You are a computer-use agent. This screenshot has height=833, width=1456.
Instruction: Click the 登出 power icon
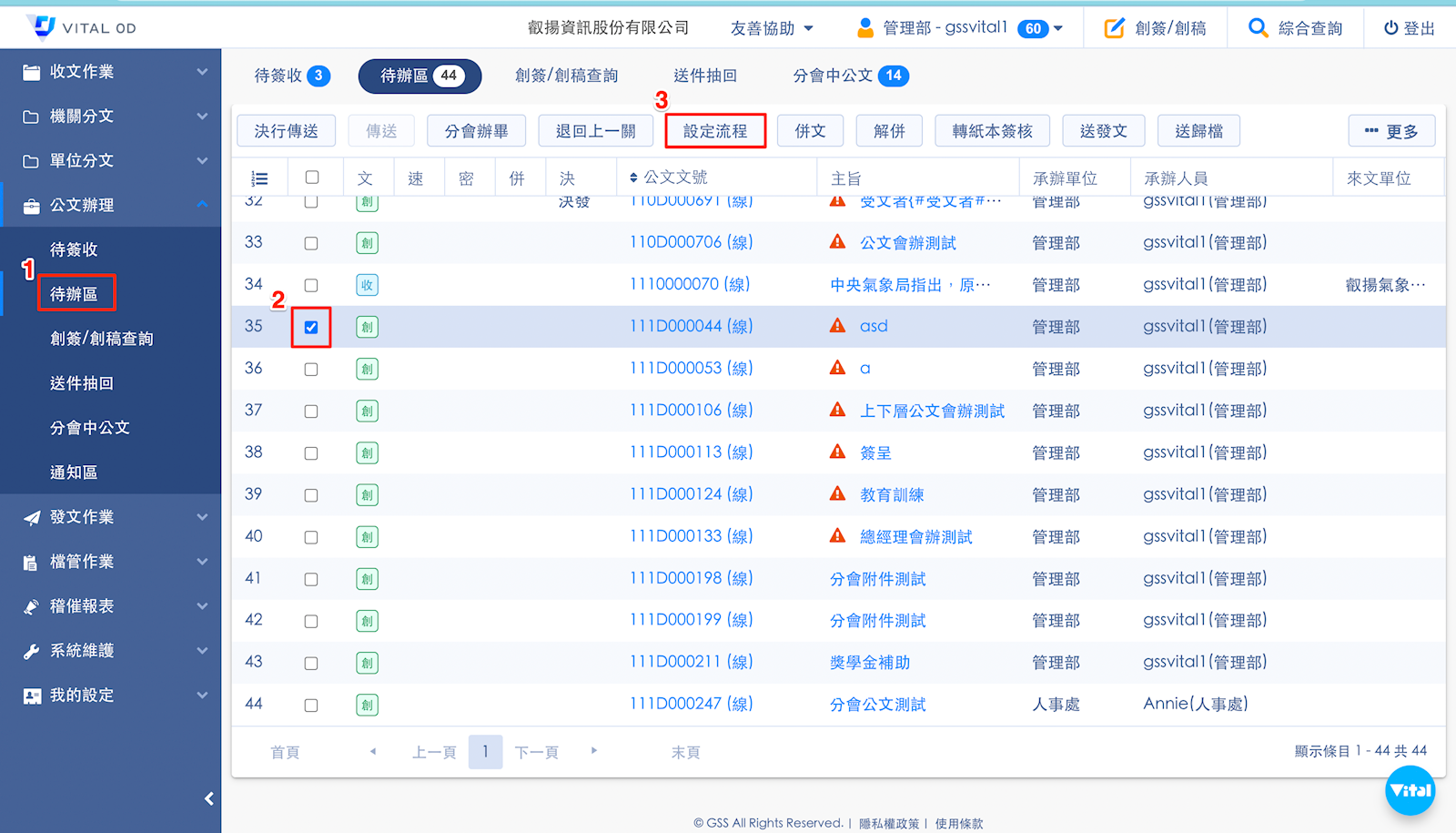pos(1390,28)
